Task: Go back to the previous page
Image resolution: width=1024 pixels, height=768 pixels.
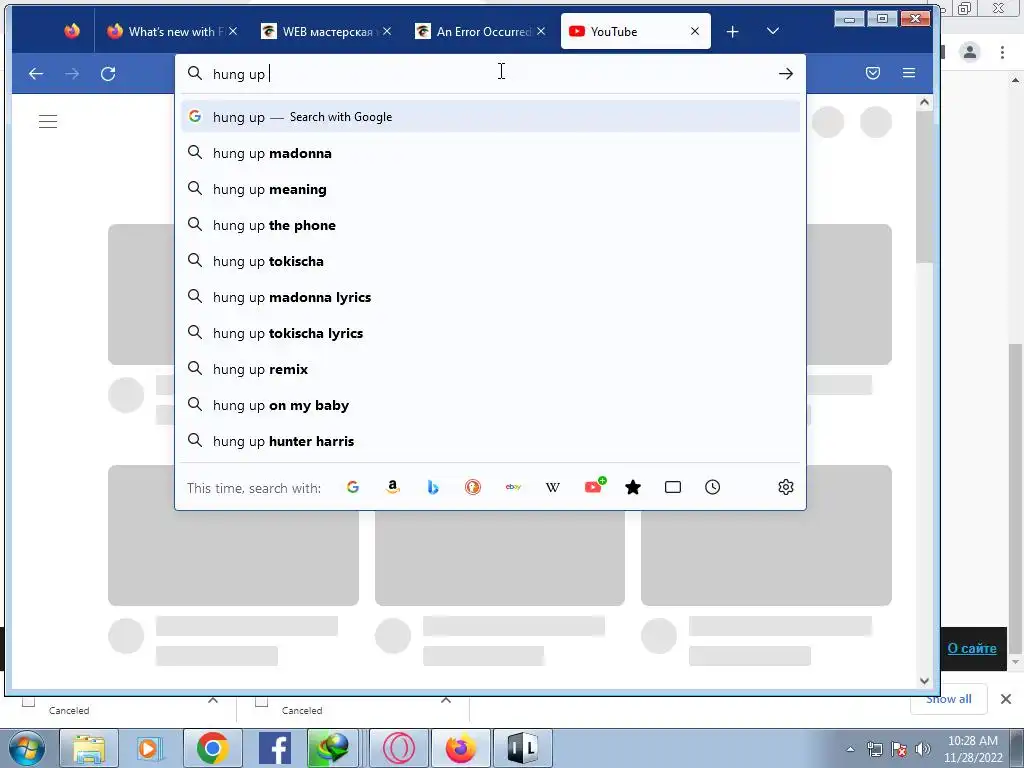Action: [x=36, y=74]
